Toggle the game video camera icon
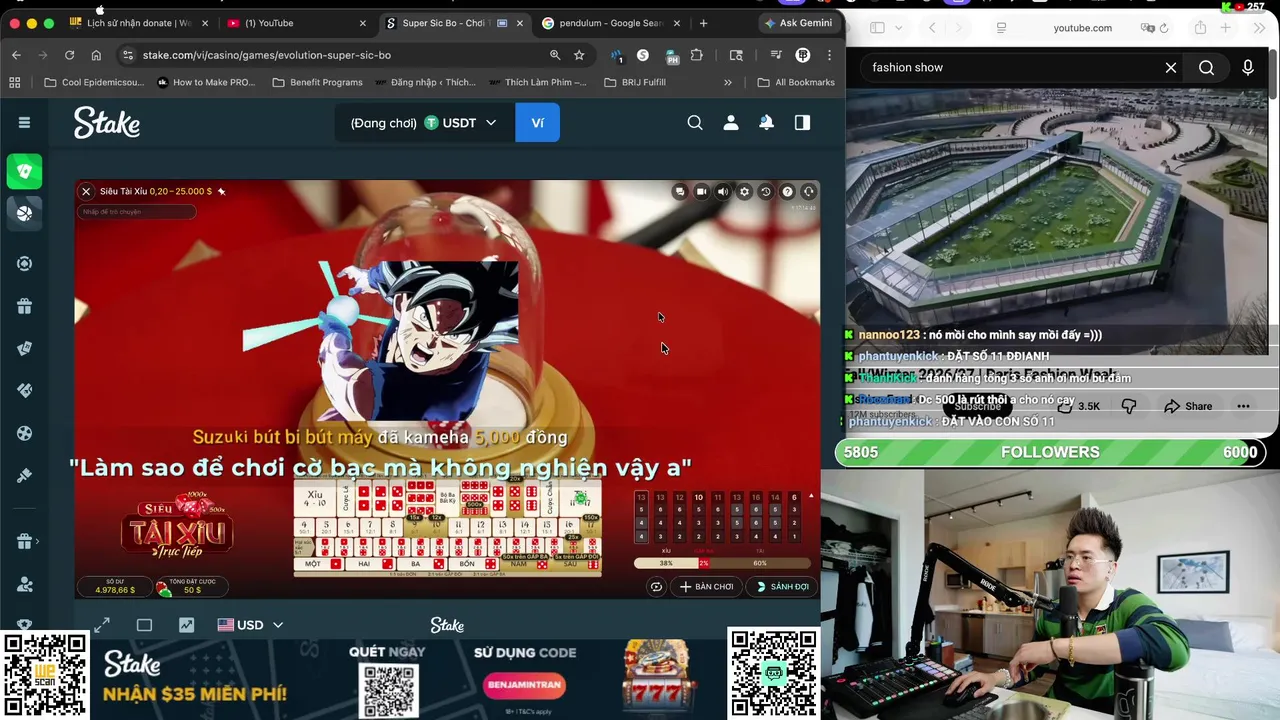The width and height of the screenshot is (1280, 720). point(701,192)
